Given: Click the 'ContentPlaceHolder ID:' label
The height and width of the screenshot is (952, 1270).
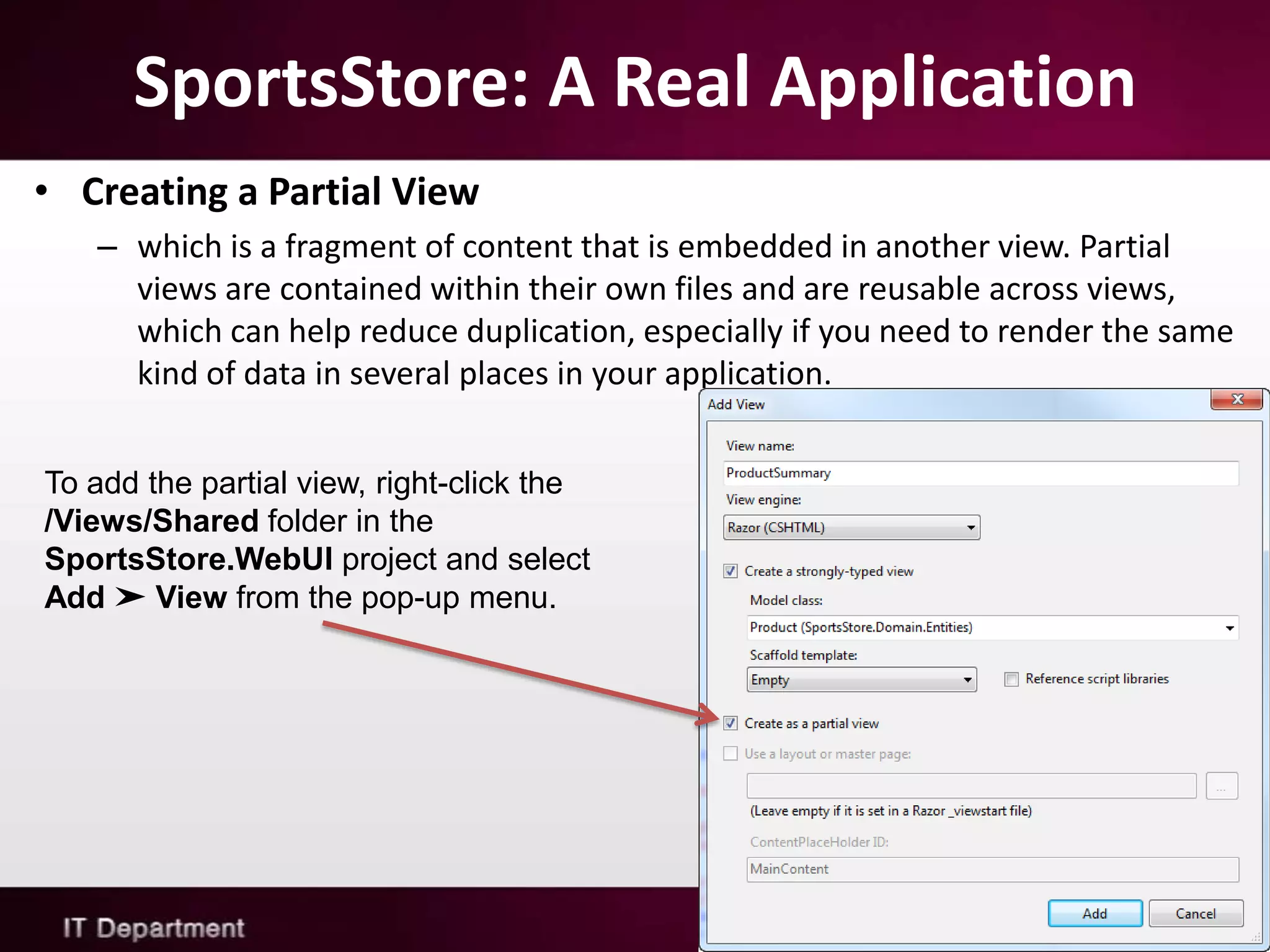Looking at the screenshot, I should [x=819, y=842].
